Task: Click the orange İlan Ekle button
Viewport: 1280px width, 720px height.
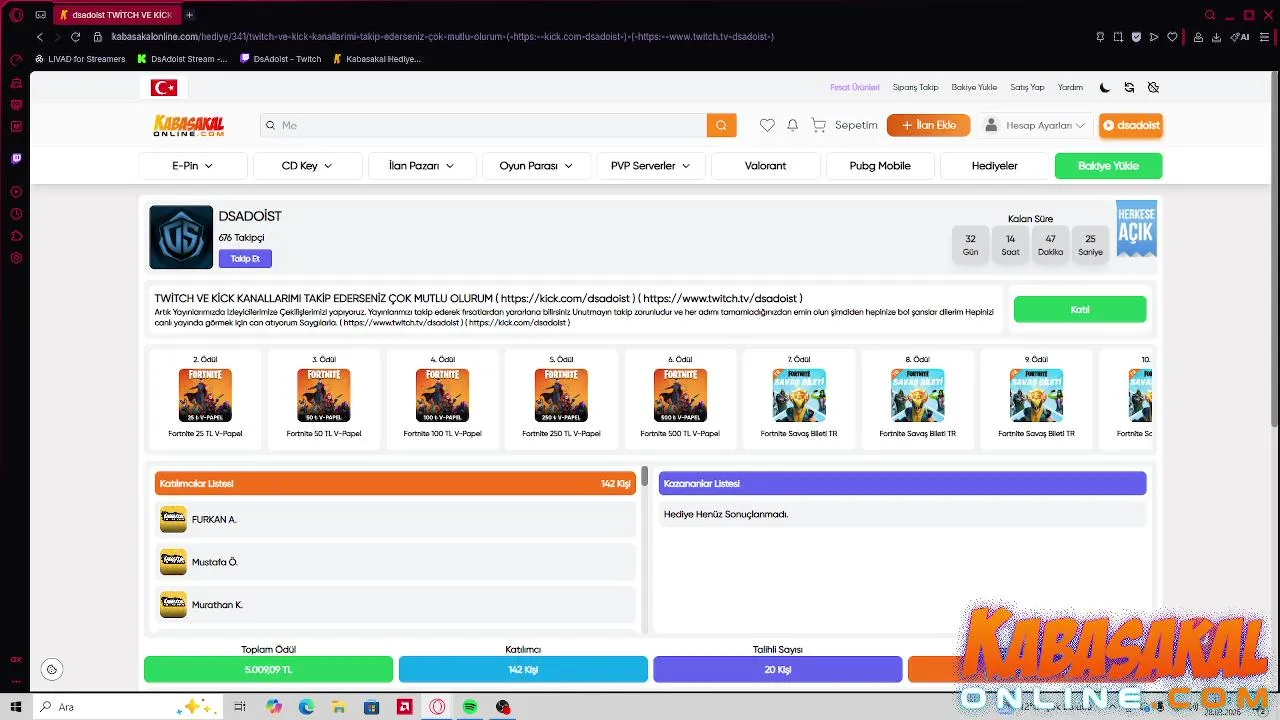Action: [x=929, y=125]
